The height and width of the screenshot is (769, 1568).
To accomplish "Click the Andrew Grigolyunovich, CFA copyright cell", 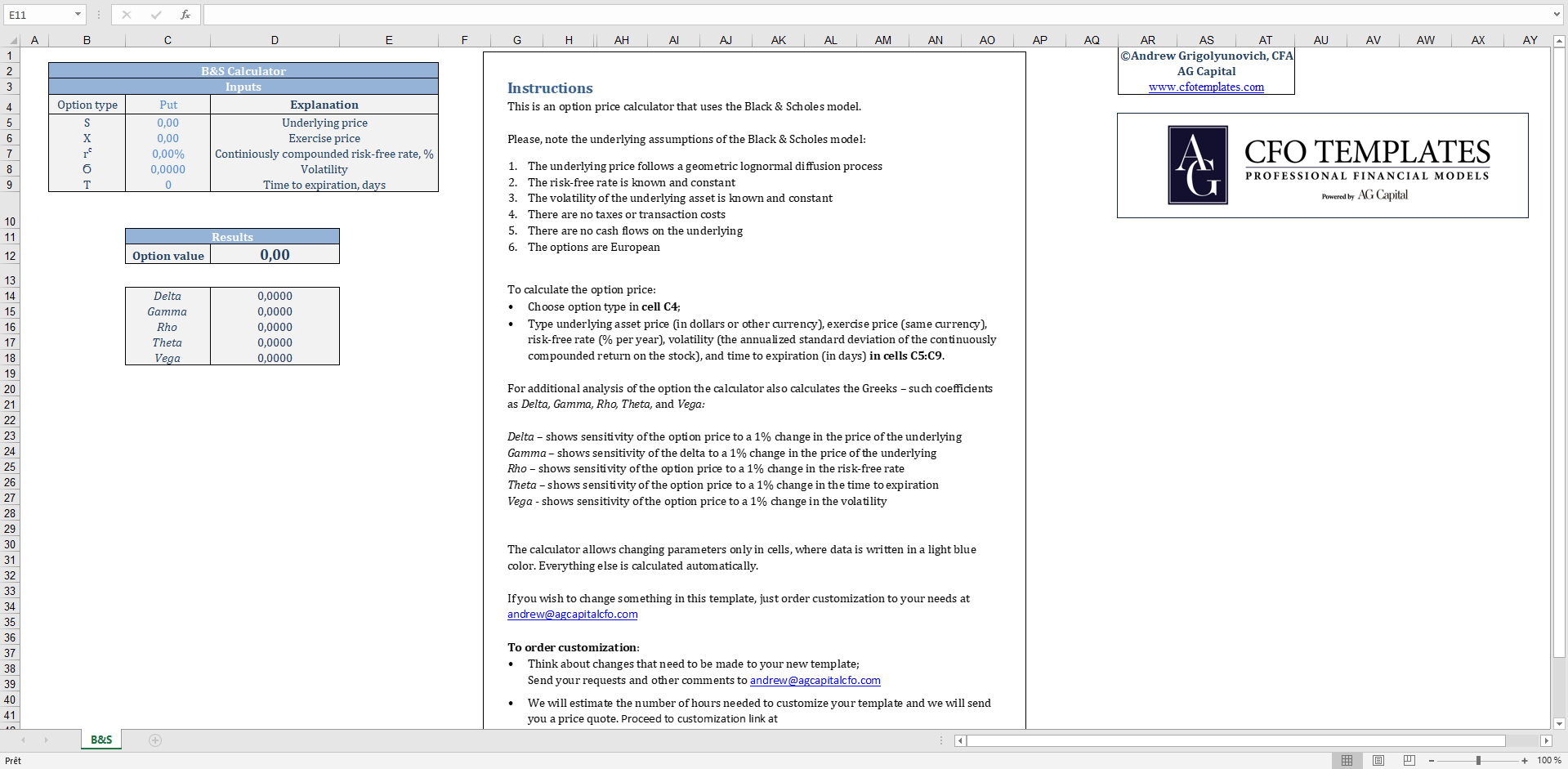I will pyautogui.click(x=1206, y=56).
